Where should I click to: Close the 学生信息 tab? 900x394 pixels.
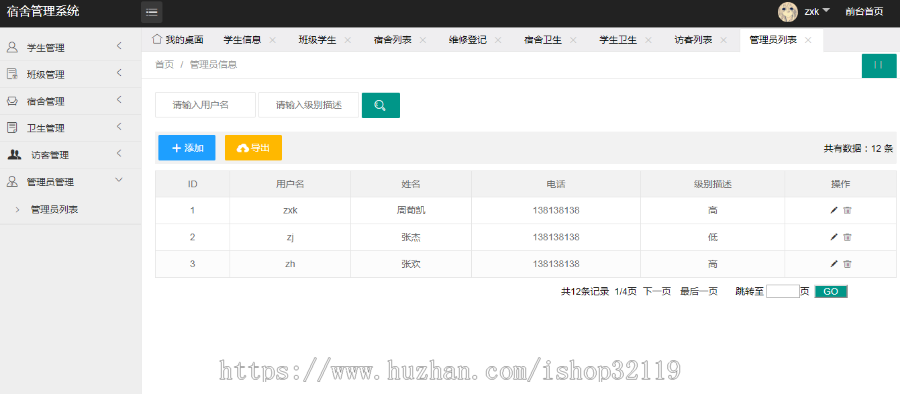pos(273,40)
